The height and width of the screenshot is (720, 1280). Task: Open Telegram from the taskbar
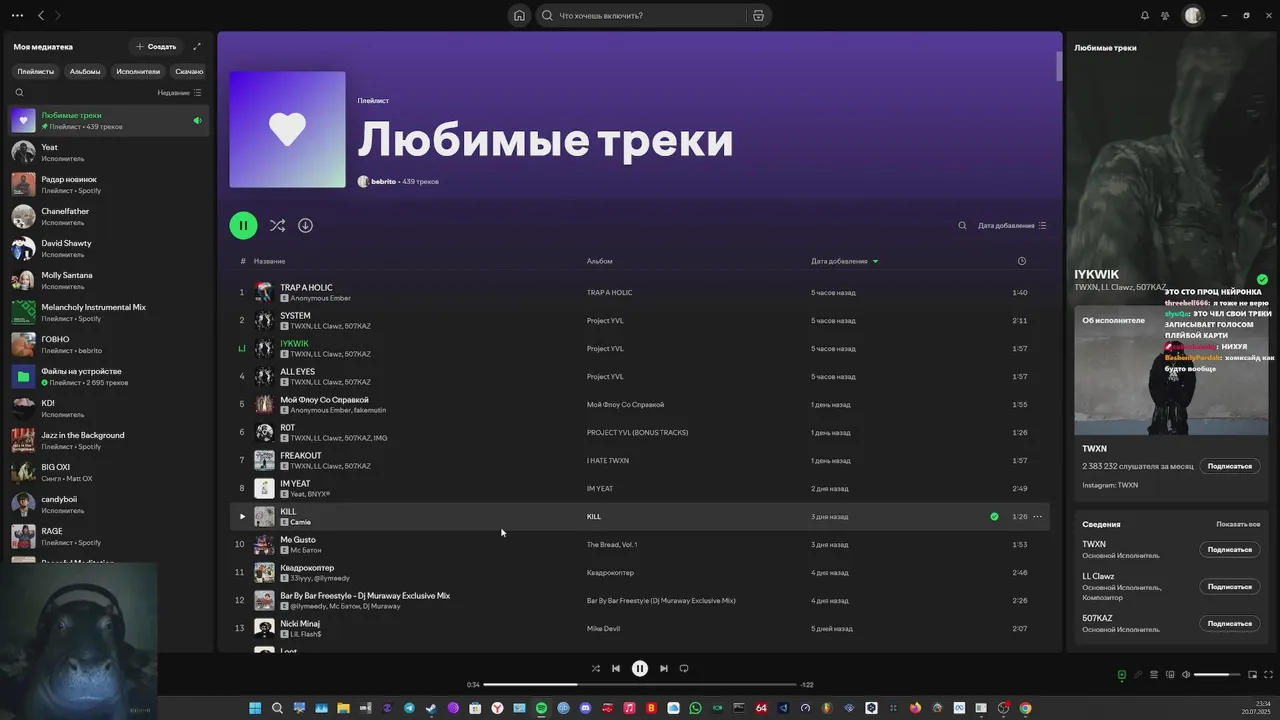[409, 708]
